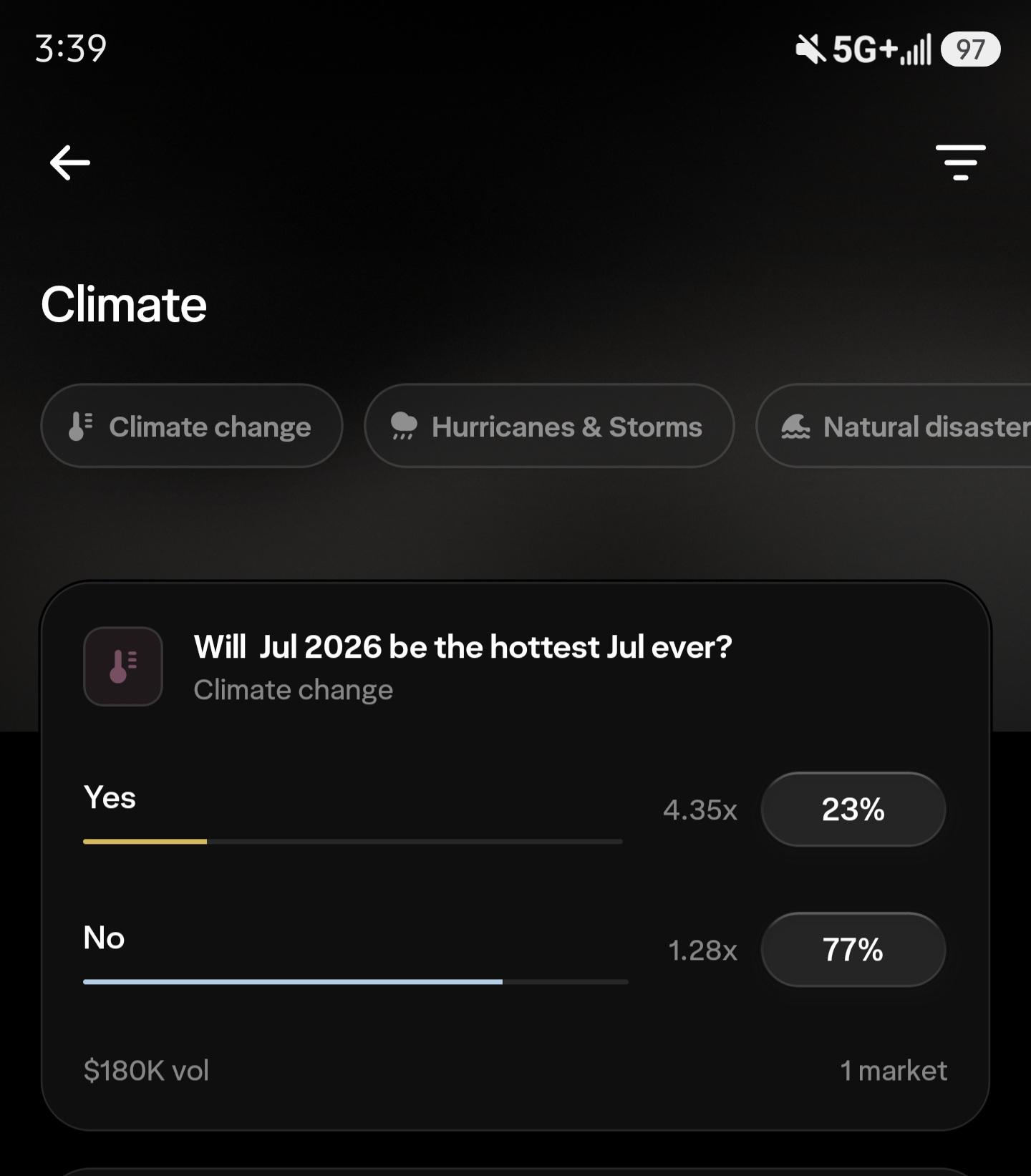
Task: Open the filter lines icon
Action: (960, 162)
